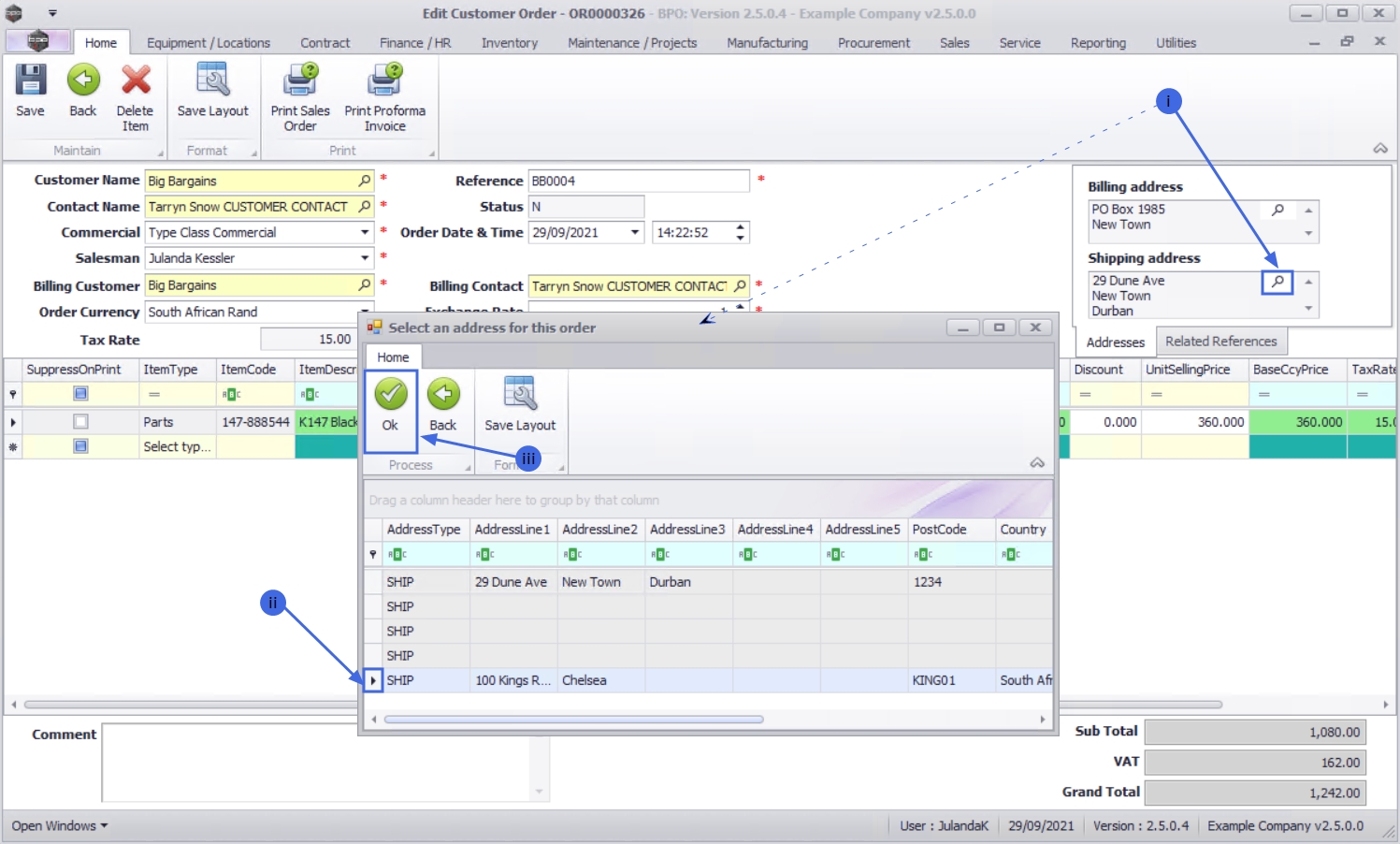The image size is (1400, 844).
Task: Expand the Maintain group launcher
Action: pyautogui.click(x=160, y=153)
